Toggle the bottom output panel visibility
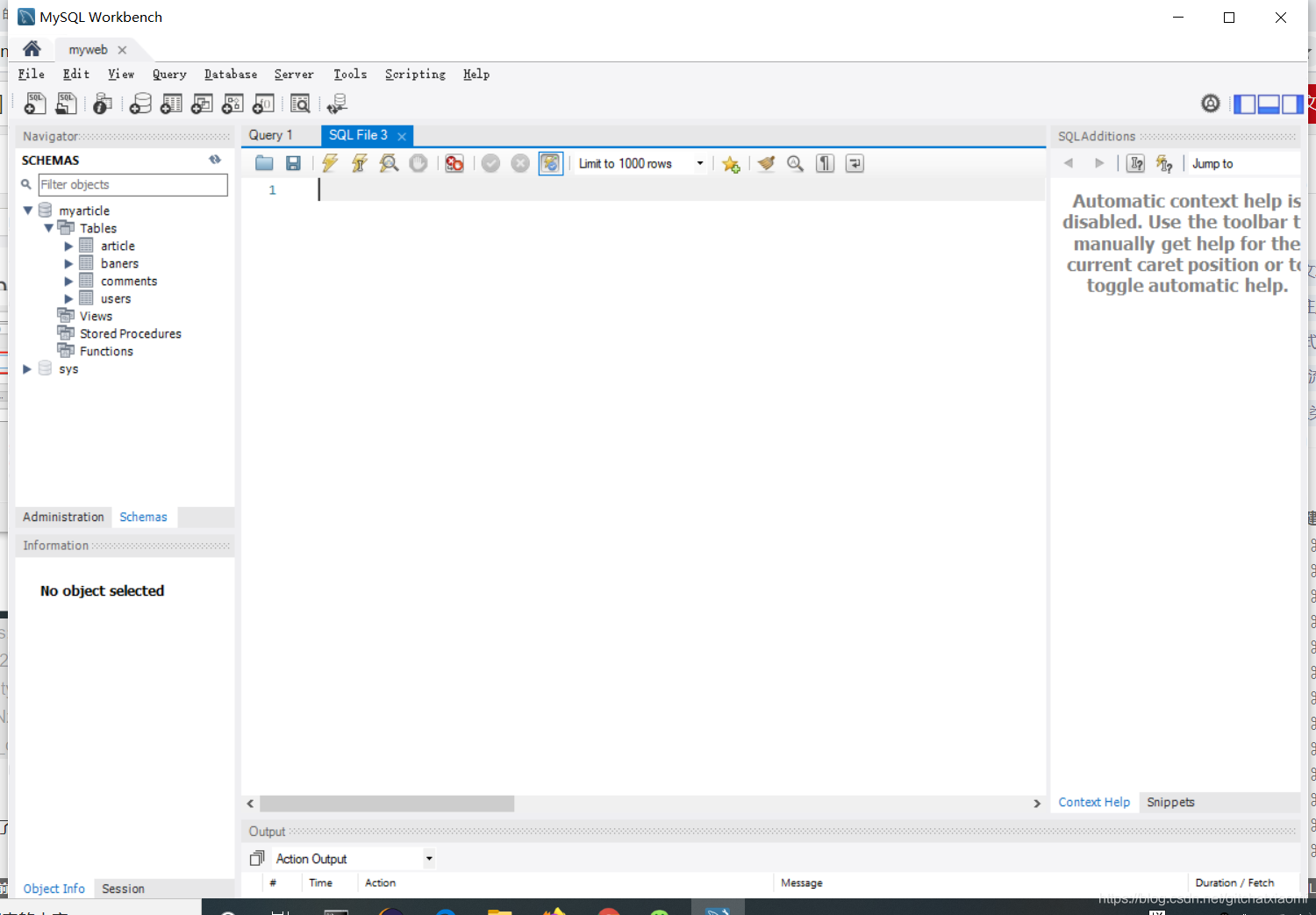The image size is (1316, 915). (1269, 104)
